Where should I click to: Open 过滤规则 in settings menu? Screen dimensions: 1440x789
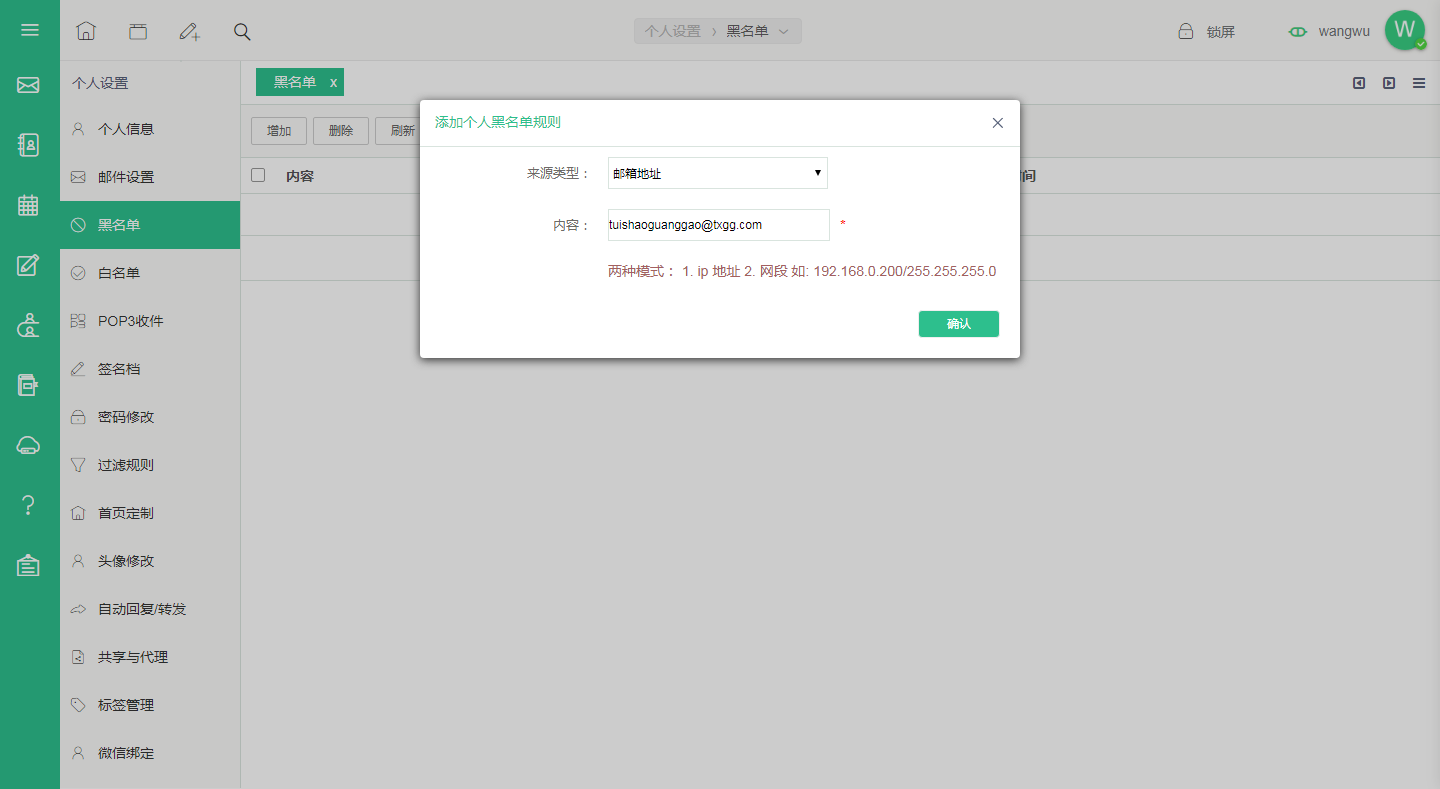coord(150,465)
